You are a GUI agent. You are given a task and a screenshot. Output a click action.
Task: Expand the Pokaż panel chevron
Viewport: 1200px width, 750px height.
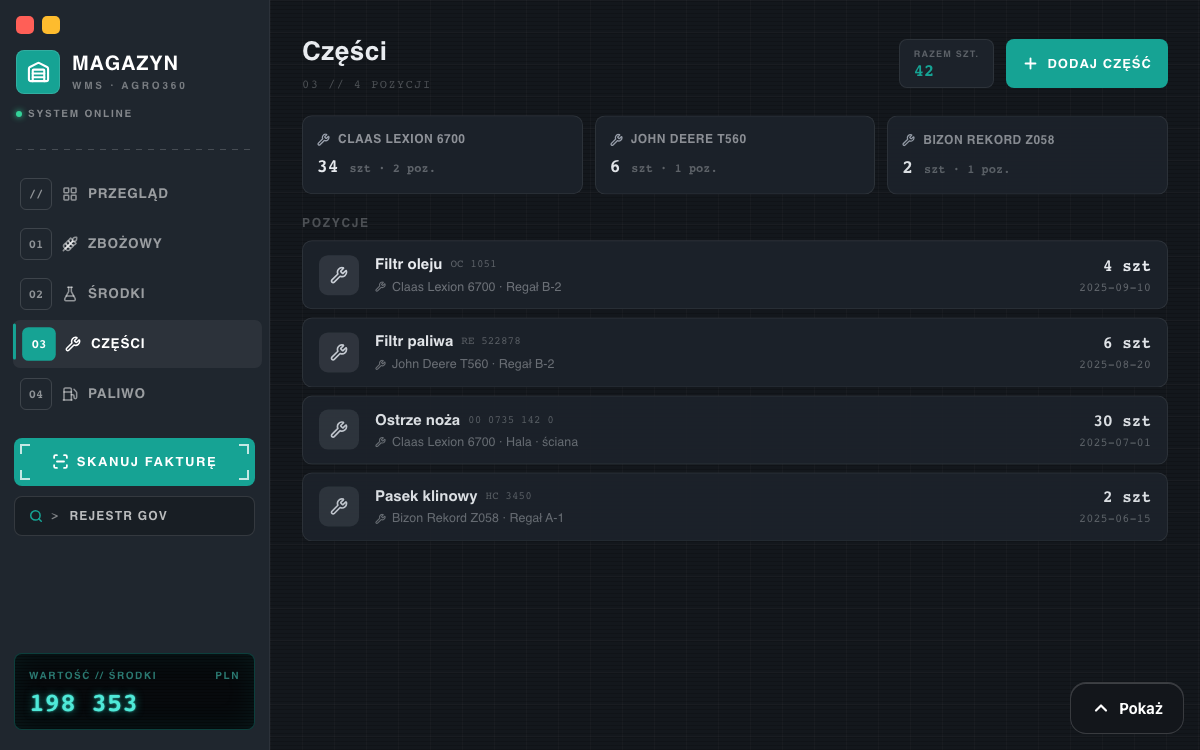click(x=1101, y=708)
